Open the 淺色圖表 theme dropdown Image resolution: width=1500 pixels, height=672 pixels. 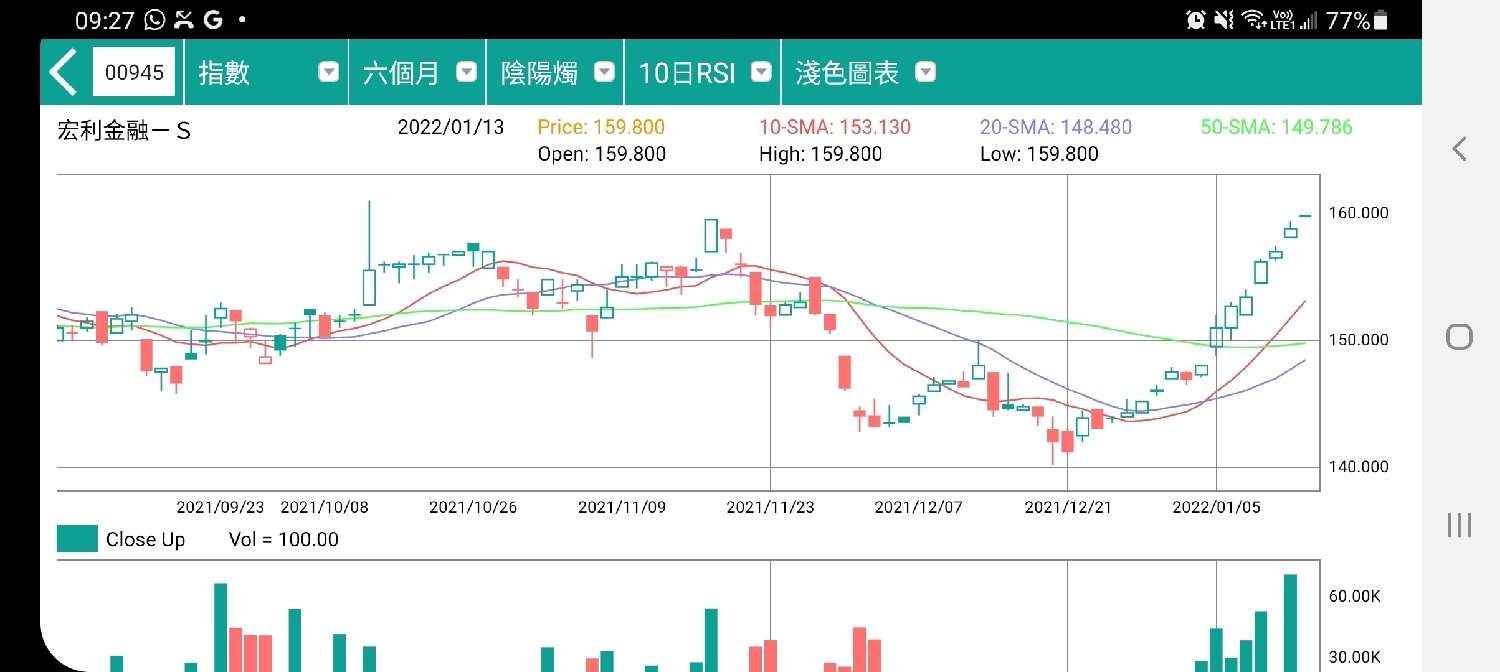coord(863,73)
